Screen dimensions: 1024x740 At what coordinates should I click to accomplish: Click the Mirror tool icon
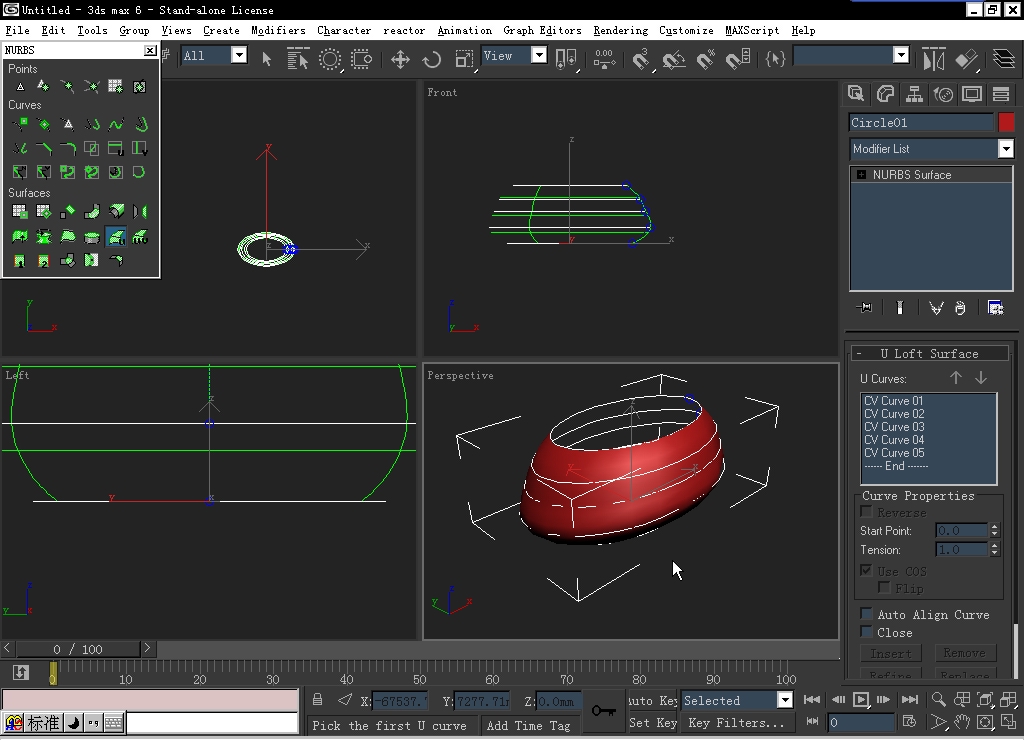(933, 59)
